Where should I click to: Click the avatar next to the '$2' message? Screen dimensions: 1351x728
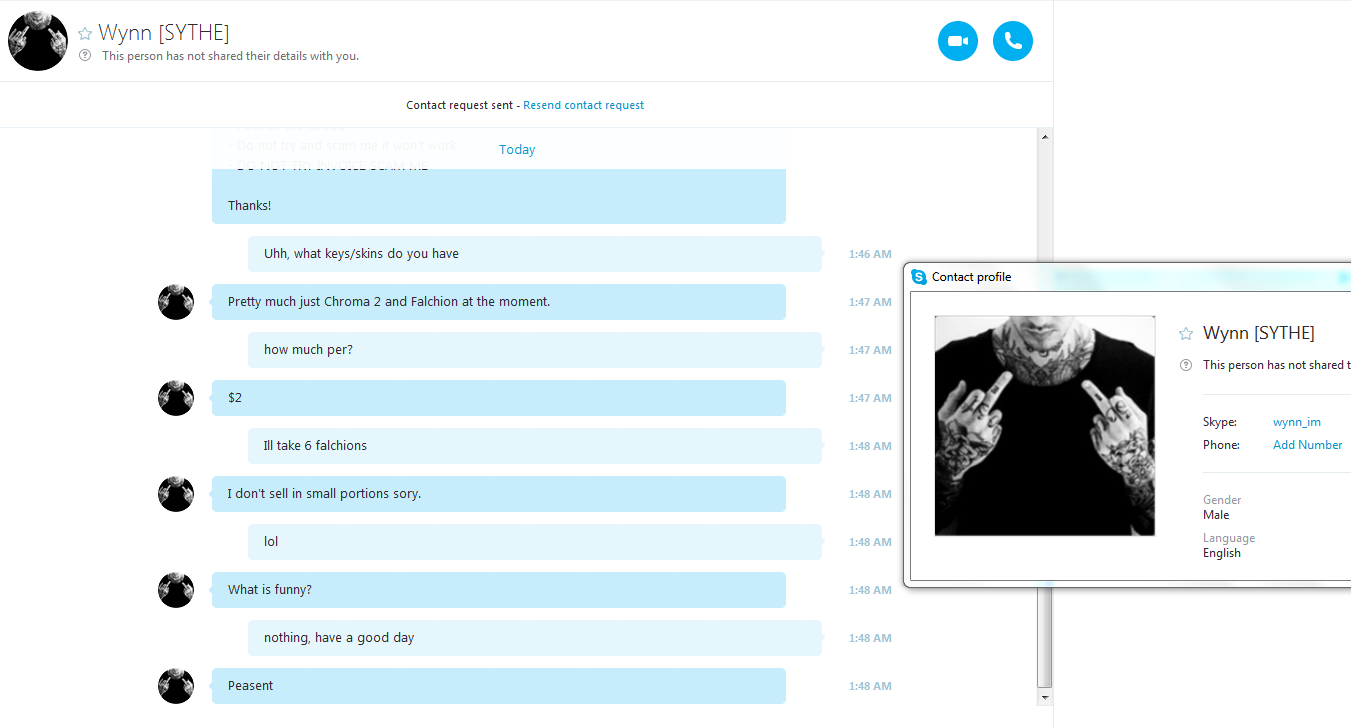tap(176, 398)
